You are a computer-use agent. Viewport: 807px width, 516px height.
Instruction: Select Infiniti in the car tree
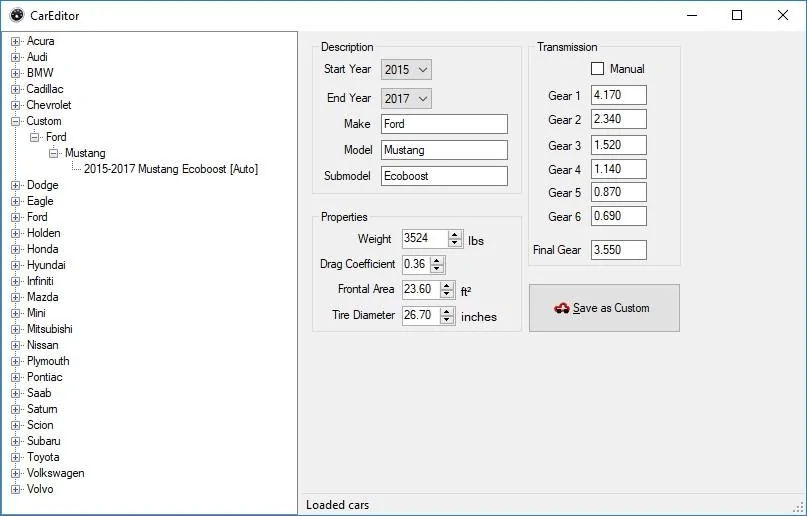point(40,281)
